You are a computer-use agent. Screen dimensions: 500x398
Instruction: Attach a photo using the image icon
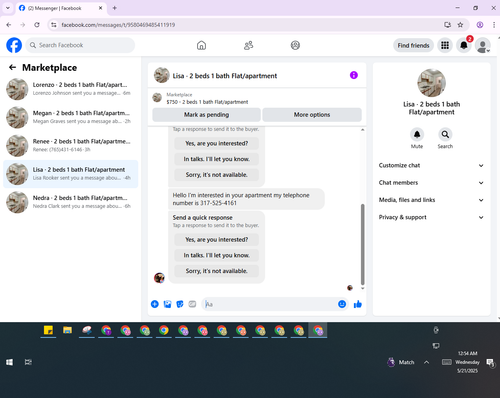167,304
